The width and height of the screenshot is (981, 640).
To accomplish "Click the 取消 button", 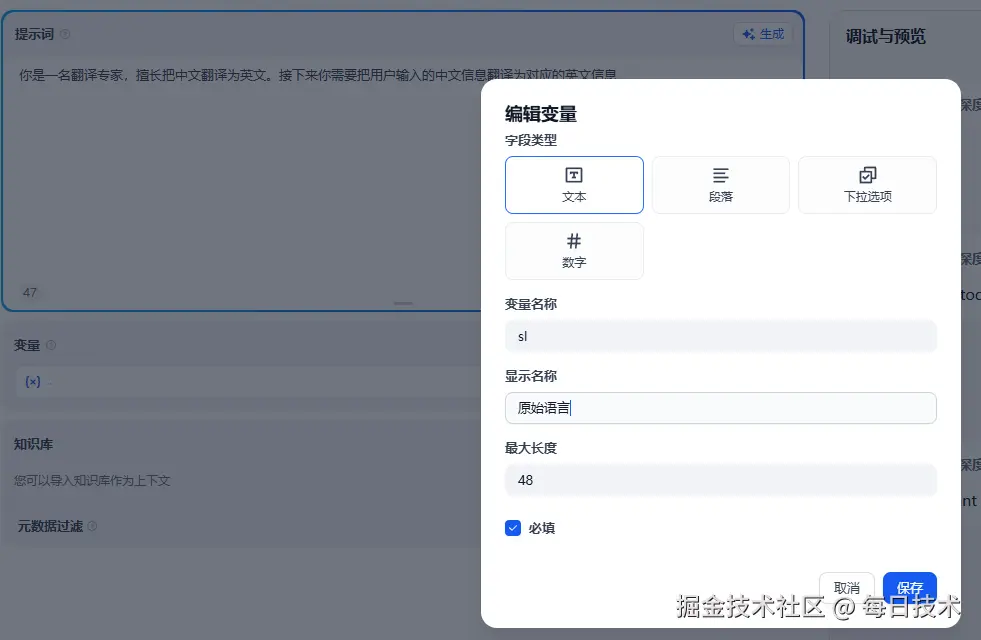I will pos(846,587).
